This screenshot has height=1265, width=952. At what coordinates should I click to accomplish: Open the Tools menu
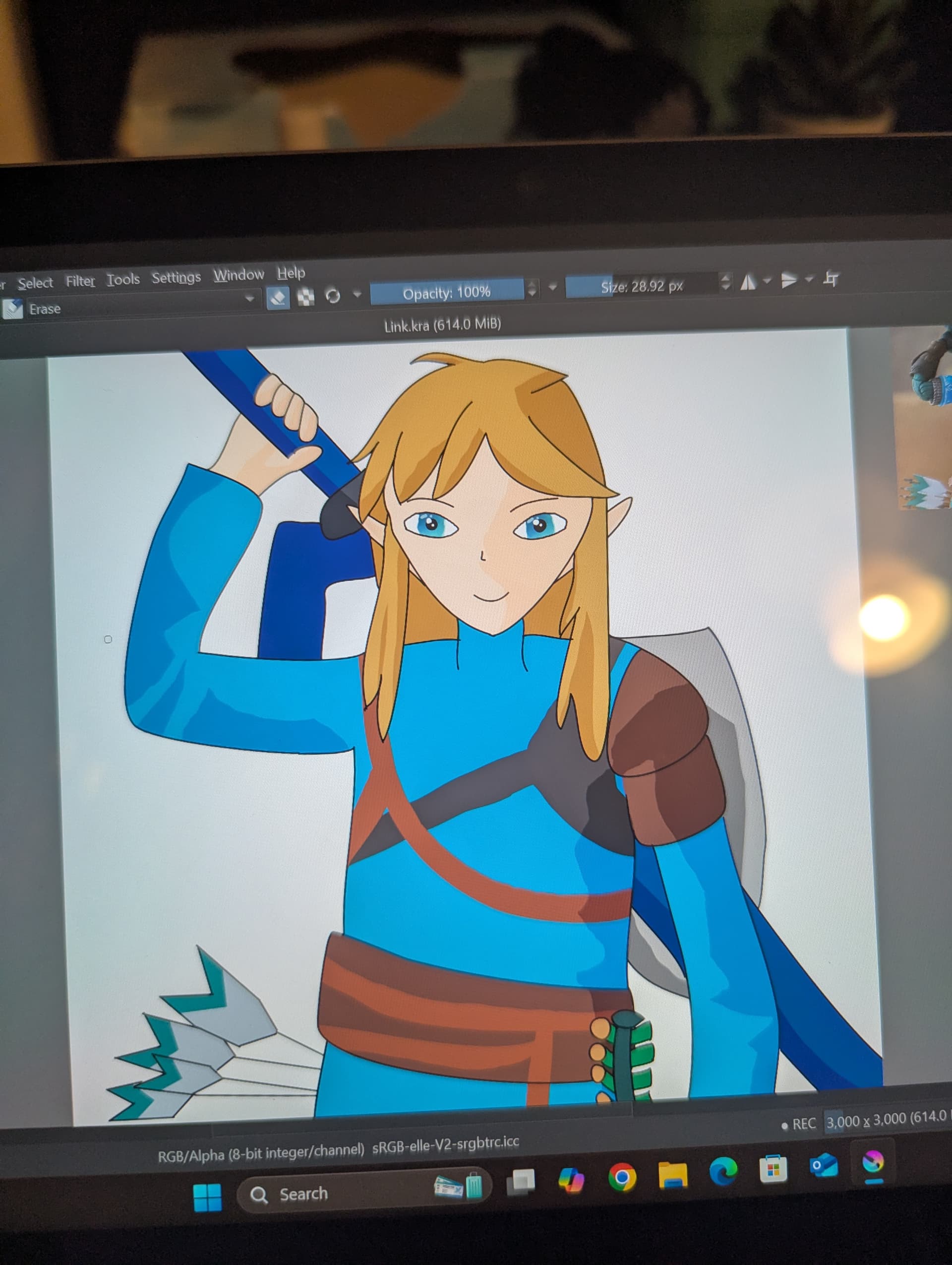[123, 279]
